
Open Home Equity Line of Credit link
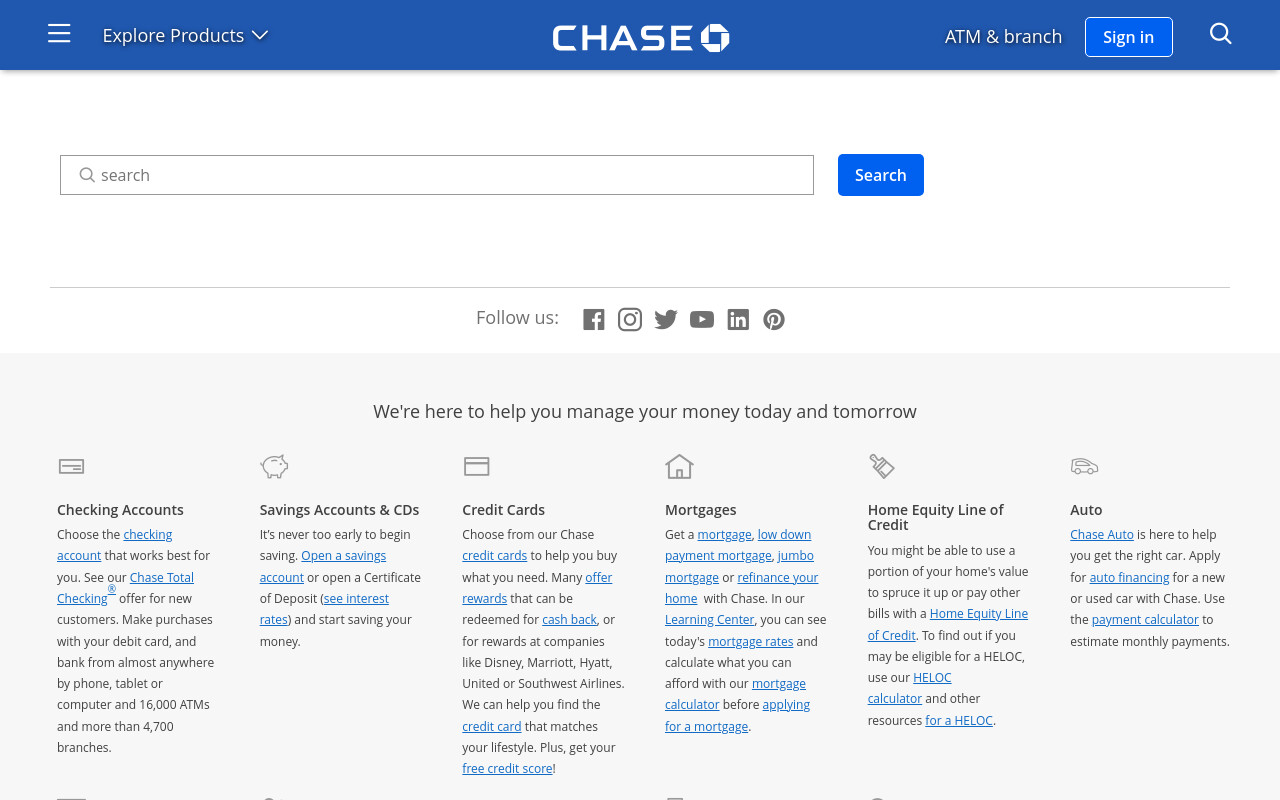[947, 624]
